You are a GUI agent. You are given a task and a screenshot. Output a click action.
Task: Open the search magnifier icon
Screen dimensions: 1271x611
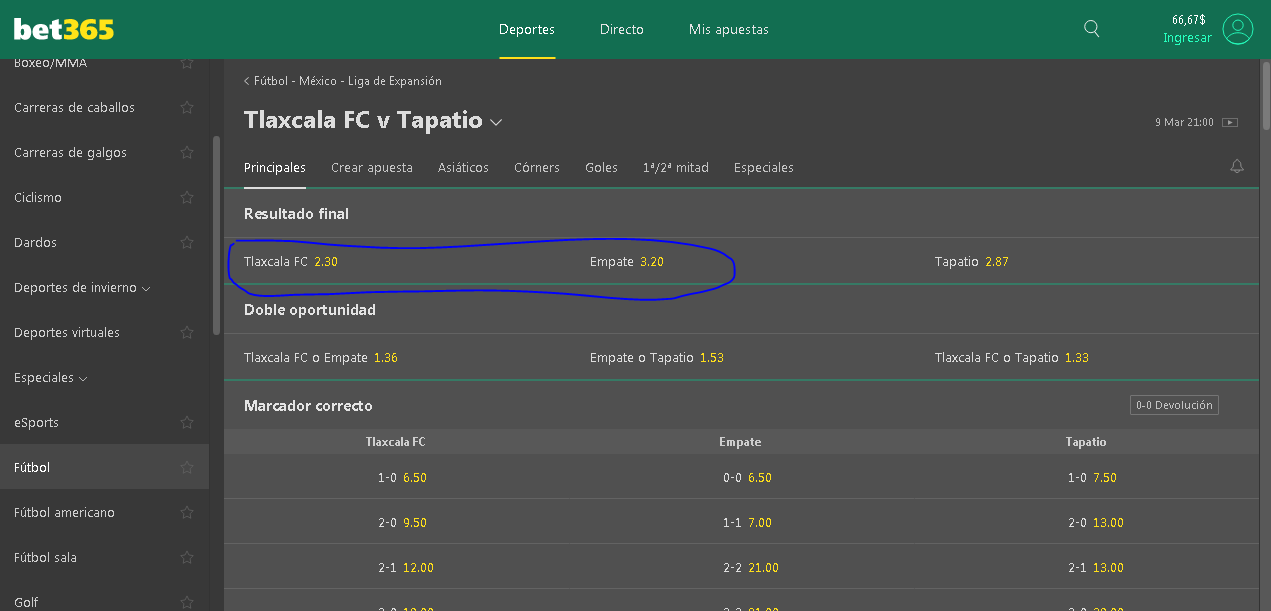point(1092,29)
